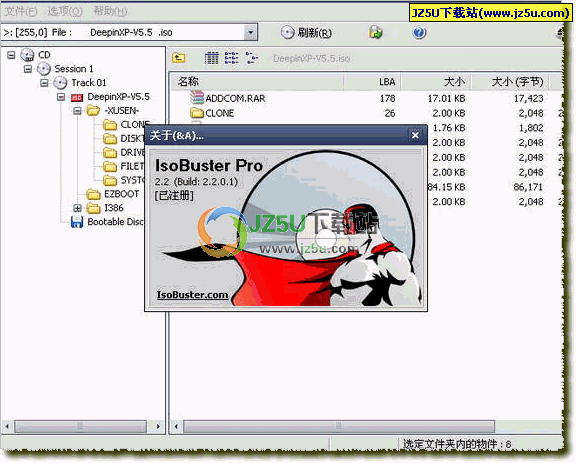Select the CLONE folder in the tree
The height and width of the screenshot is (463, 576).
pyautogui.click(x=126, y=125)
